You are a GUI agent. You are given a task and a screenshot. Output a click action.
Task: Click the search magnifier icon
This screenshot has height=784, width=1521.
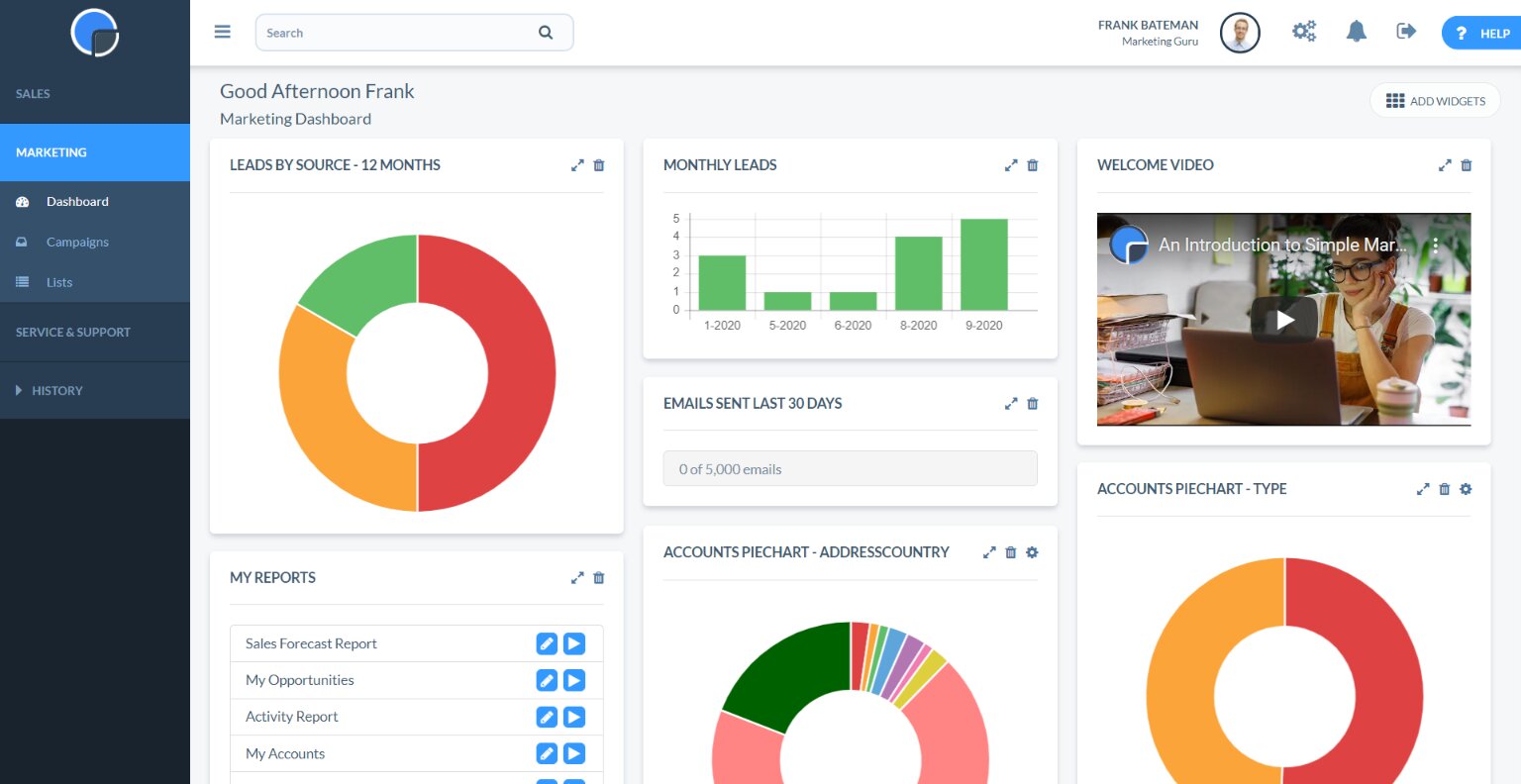point(546,33)
